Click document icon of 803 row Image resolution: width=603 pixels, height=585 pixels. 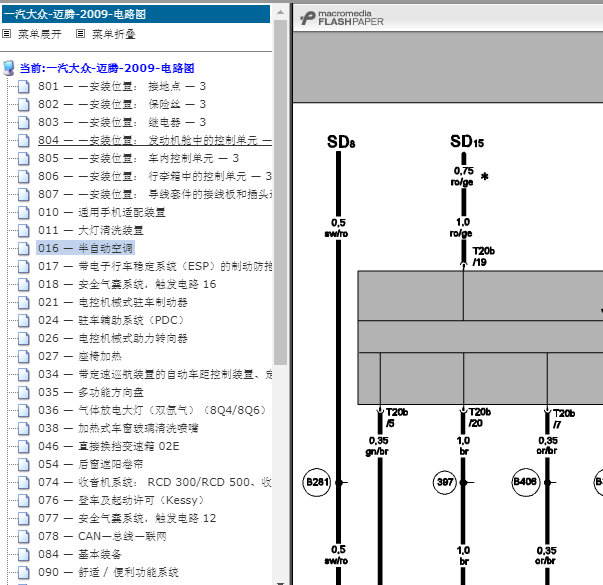pos(23,123)
